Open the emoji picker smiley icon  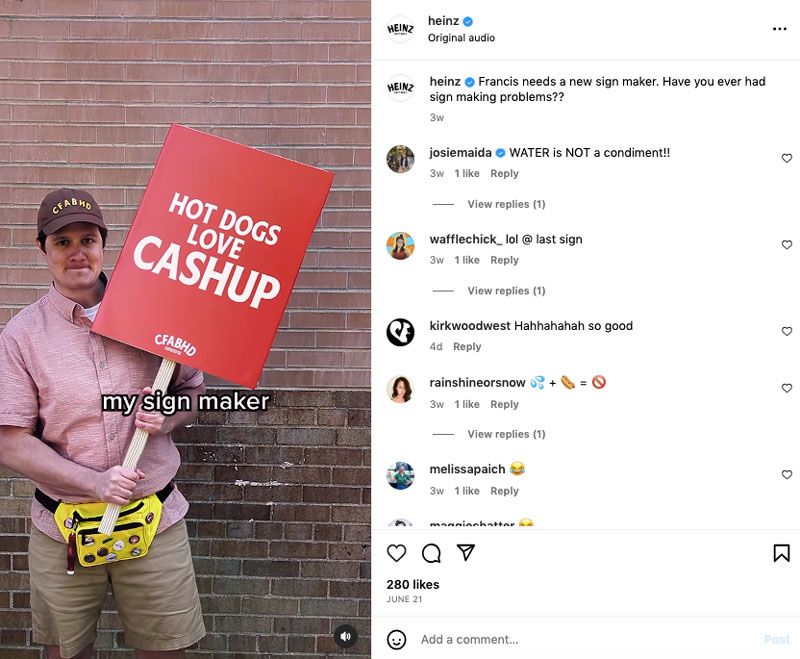(396, 640)
